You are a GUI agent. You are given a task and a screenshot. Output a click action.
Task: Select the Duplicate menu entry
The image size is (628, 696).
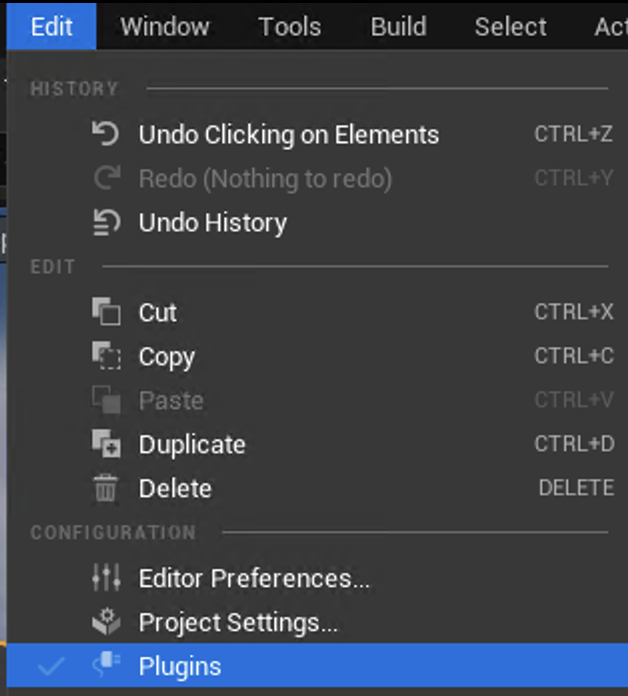point(192,444)
